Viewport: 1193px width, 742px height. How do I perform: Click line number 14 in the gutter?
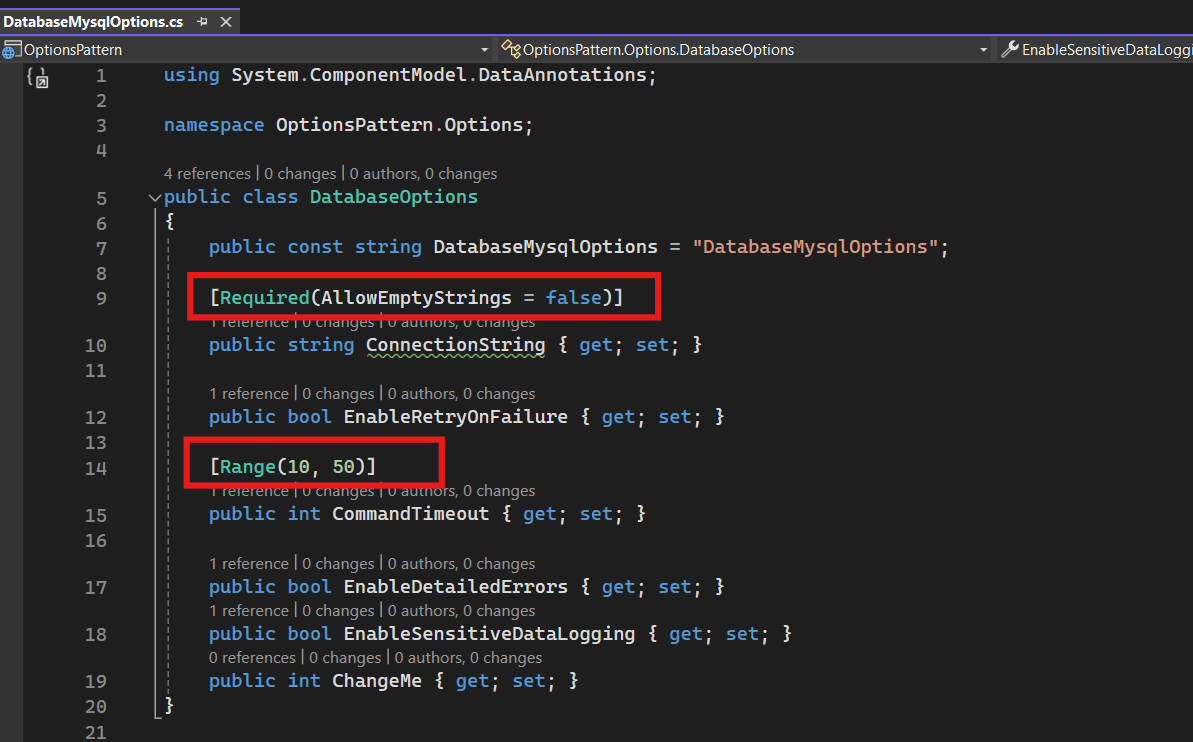pos(95,468)
